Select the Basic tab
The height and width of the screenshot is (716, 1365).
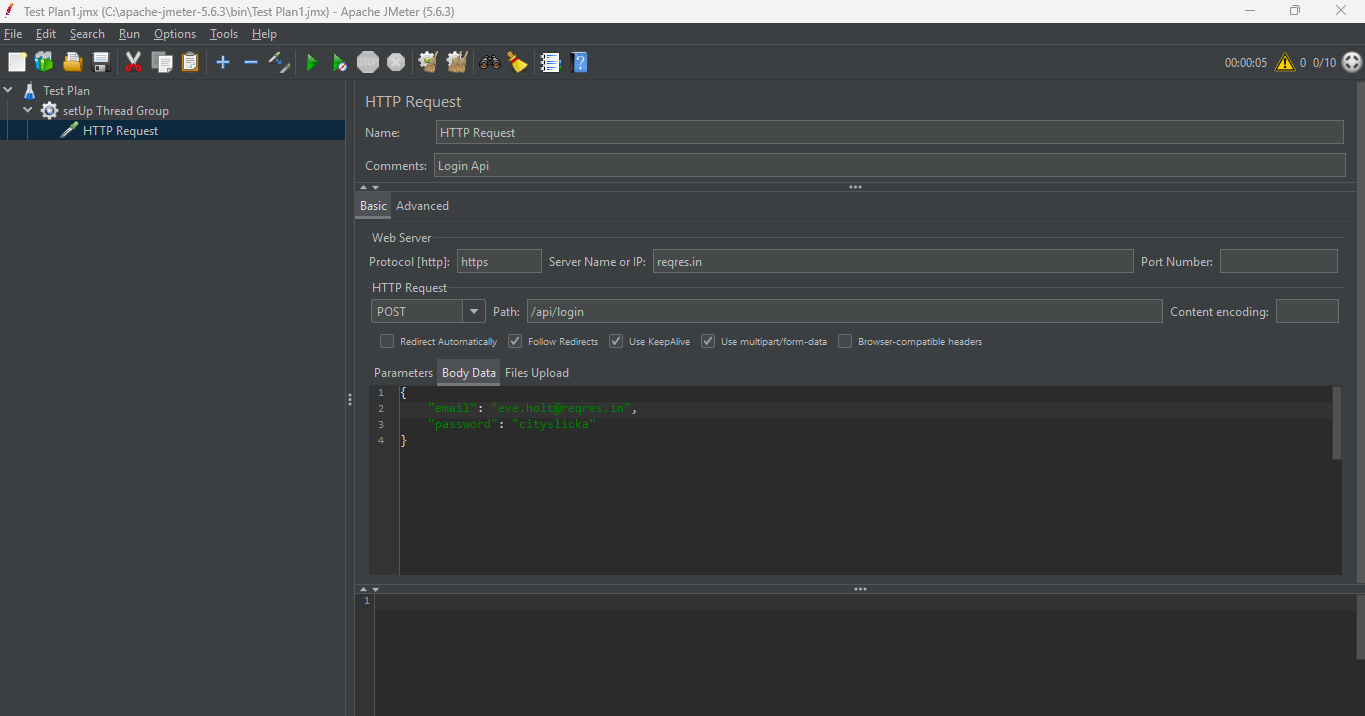click(373, 206)
